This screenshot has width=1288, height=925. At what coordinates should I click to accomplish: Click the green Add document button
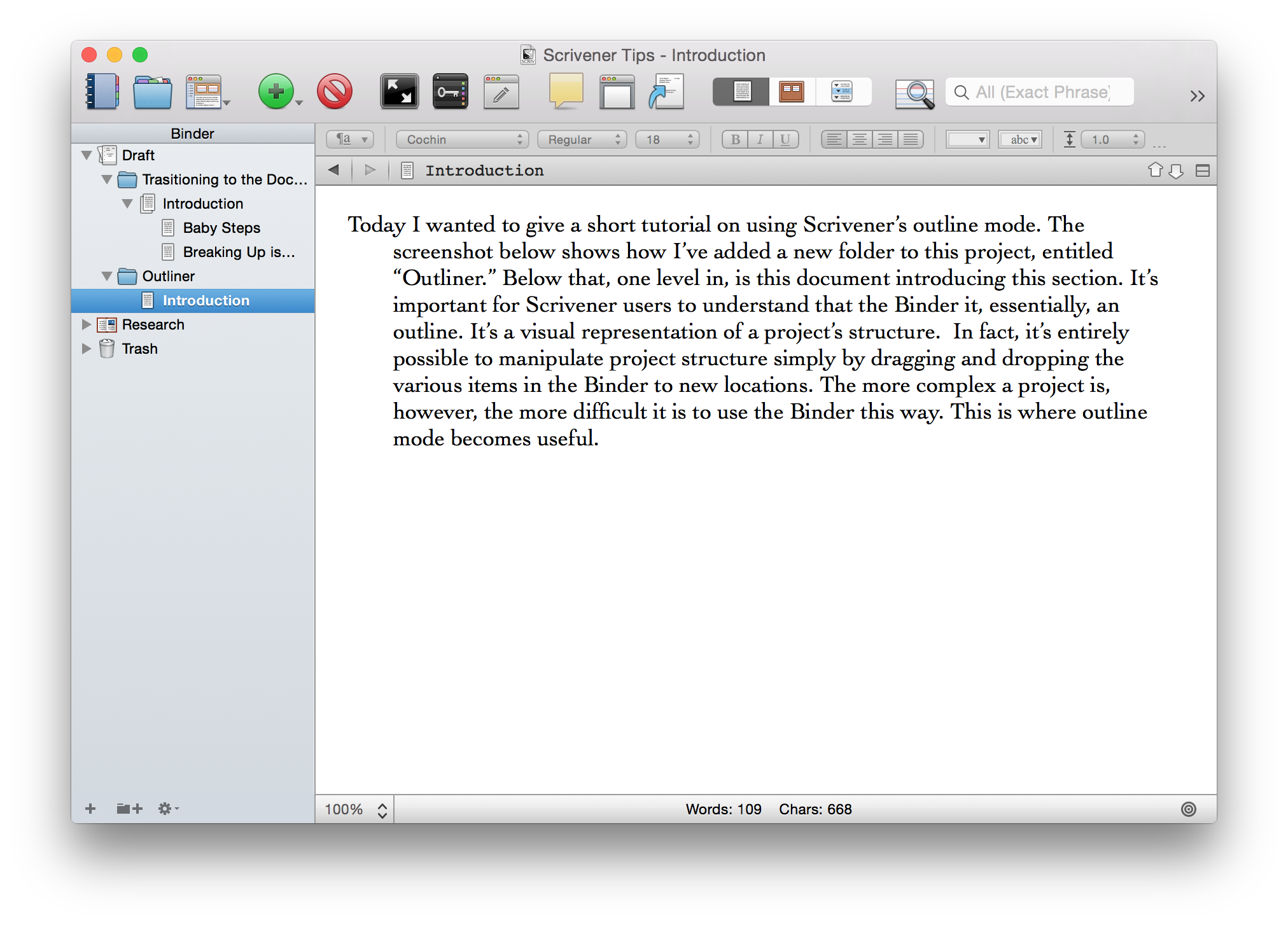click(x=276, y=92)
